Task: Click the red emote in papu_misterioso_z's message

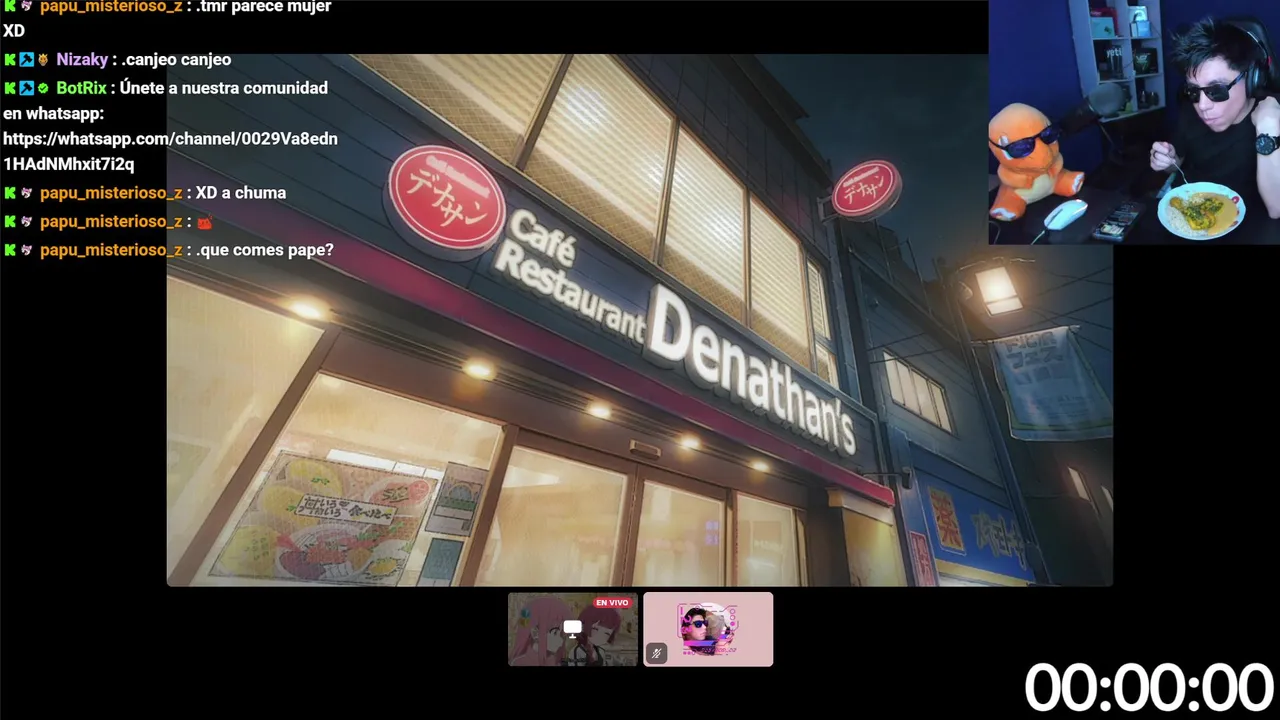Action: pos(204,222)
